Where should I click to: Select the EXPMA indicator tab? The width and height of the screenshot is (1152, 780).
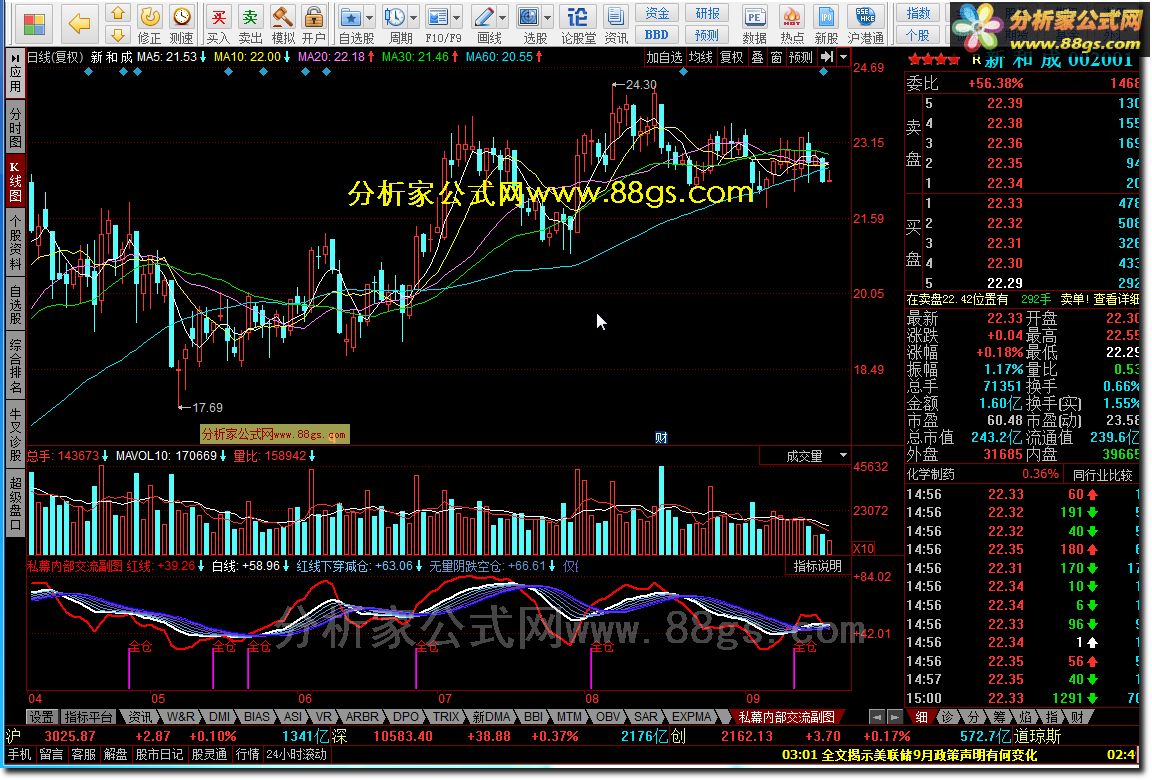(x=691, y=717)
